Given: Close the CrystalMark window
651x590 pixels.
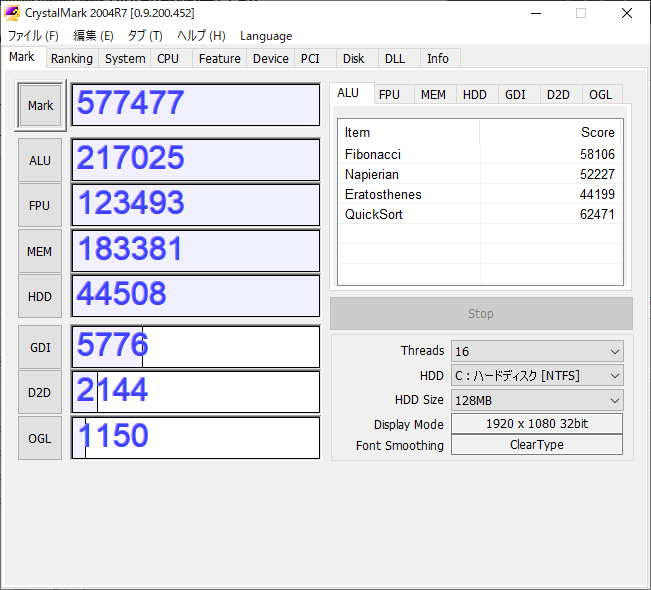Looking at the screenshot, I should 627,13.
